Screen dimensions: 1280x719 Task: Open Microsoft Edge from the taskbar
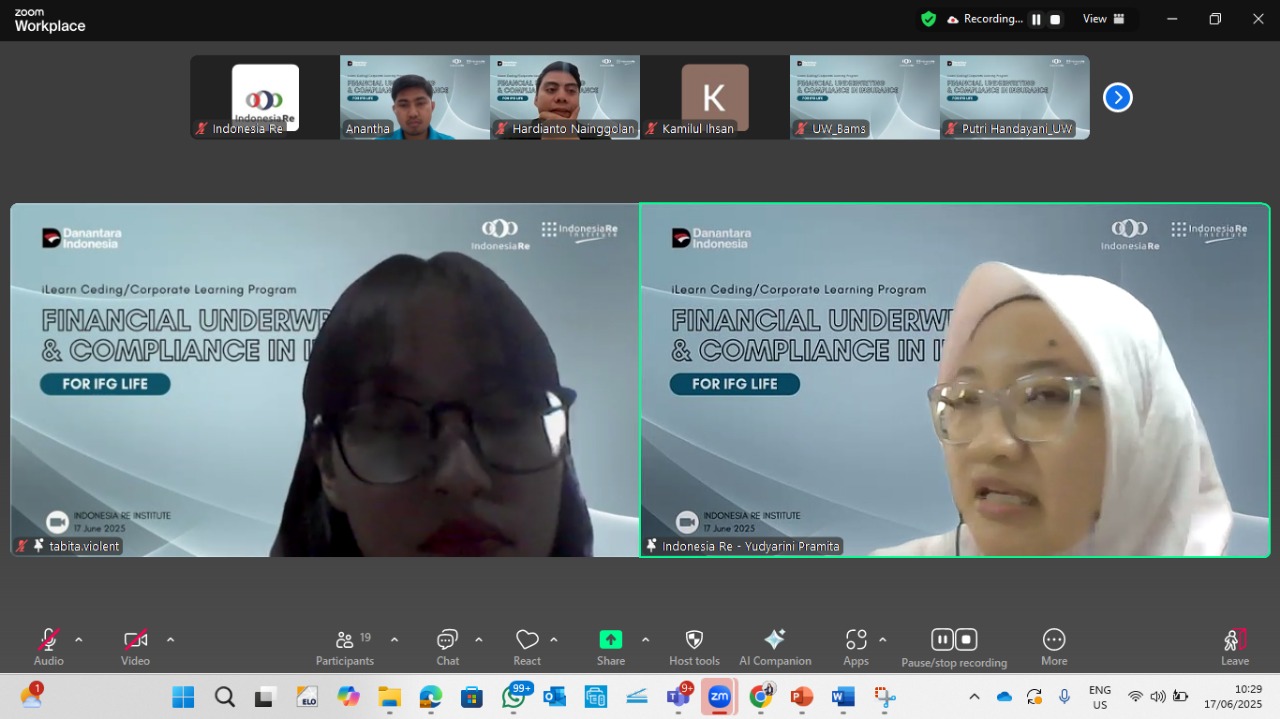(431, 697)
